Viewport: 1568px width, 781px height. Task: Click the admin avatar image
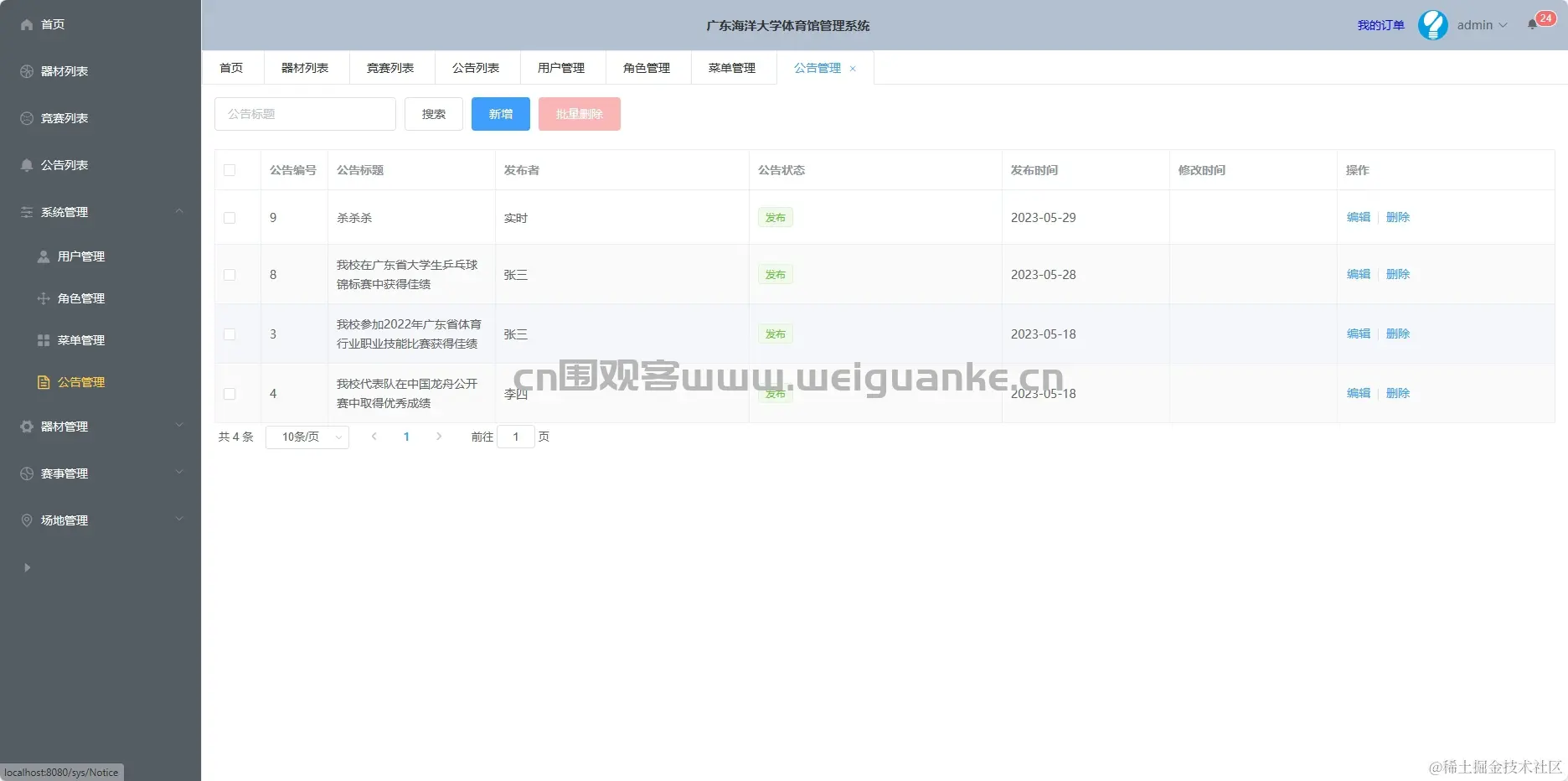(x=1433, y=25)
